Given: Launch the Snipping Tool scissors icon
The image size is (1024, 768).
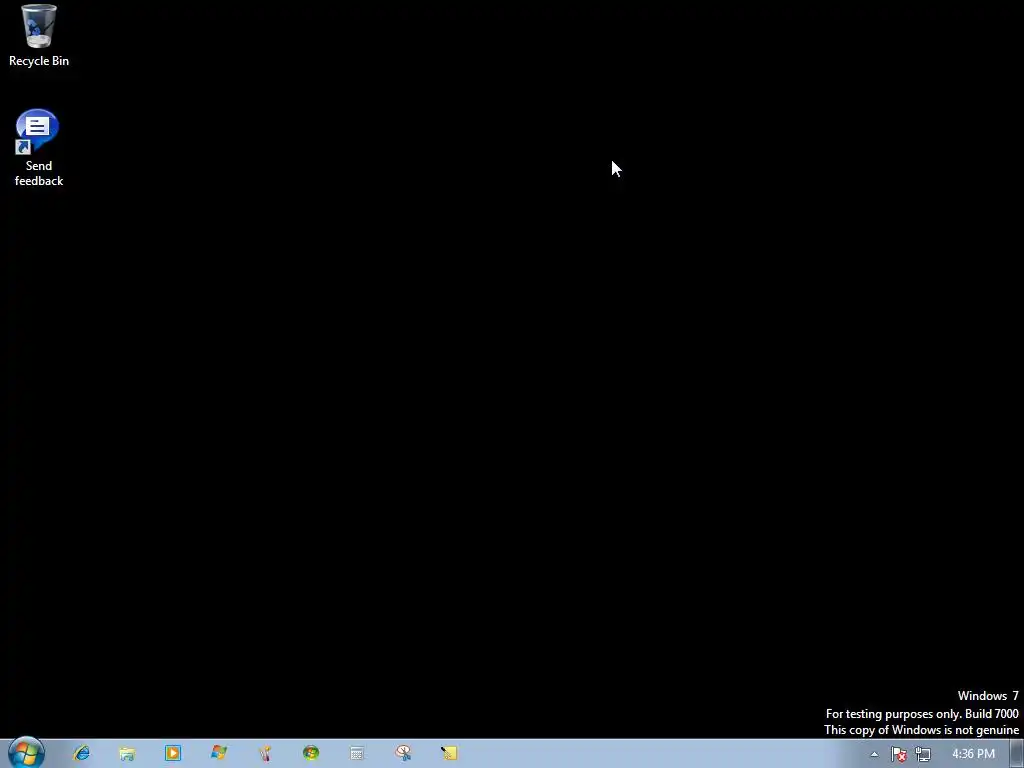Looking at the screenshot, I should point(403,753).
